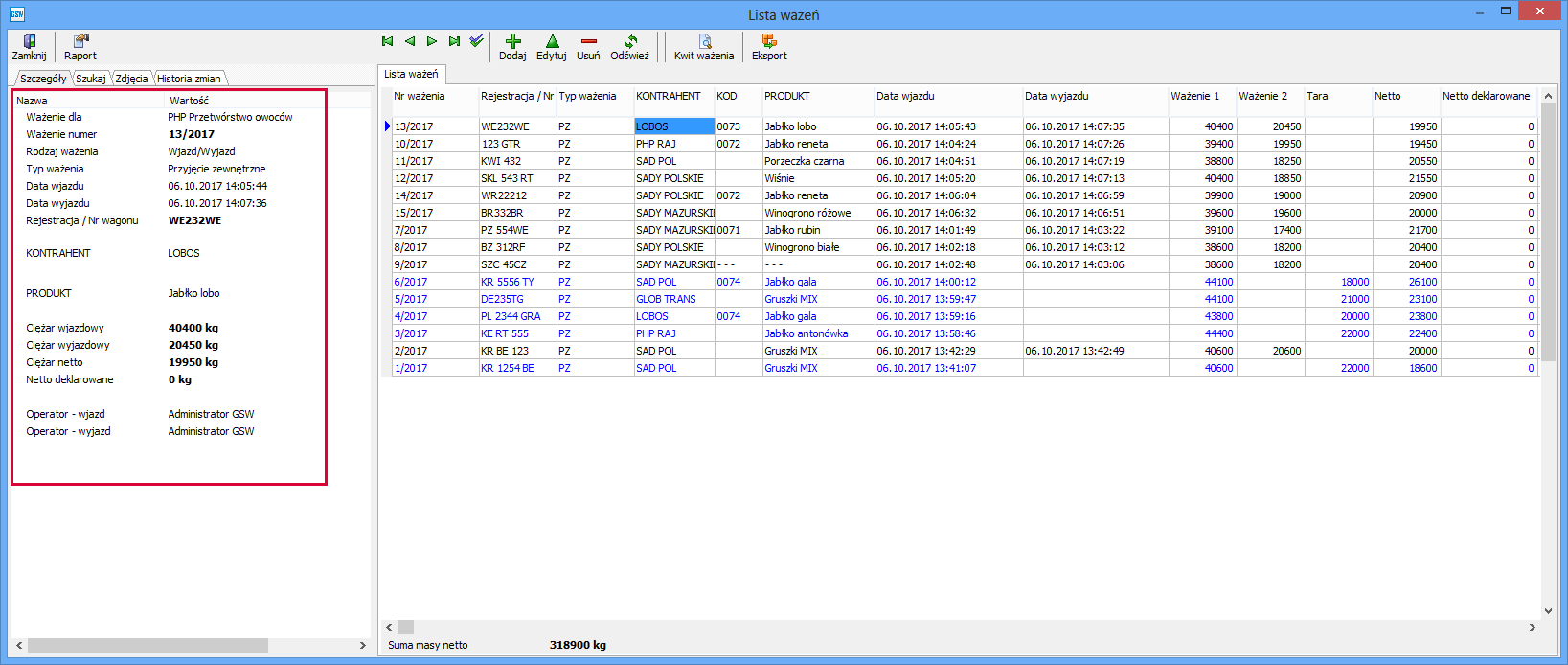Switch to the Szukaj tab
1568x665 pixels.
click(x=91, y=79)
